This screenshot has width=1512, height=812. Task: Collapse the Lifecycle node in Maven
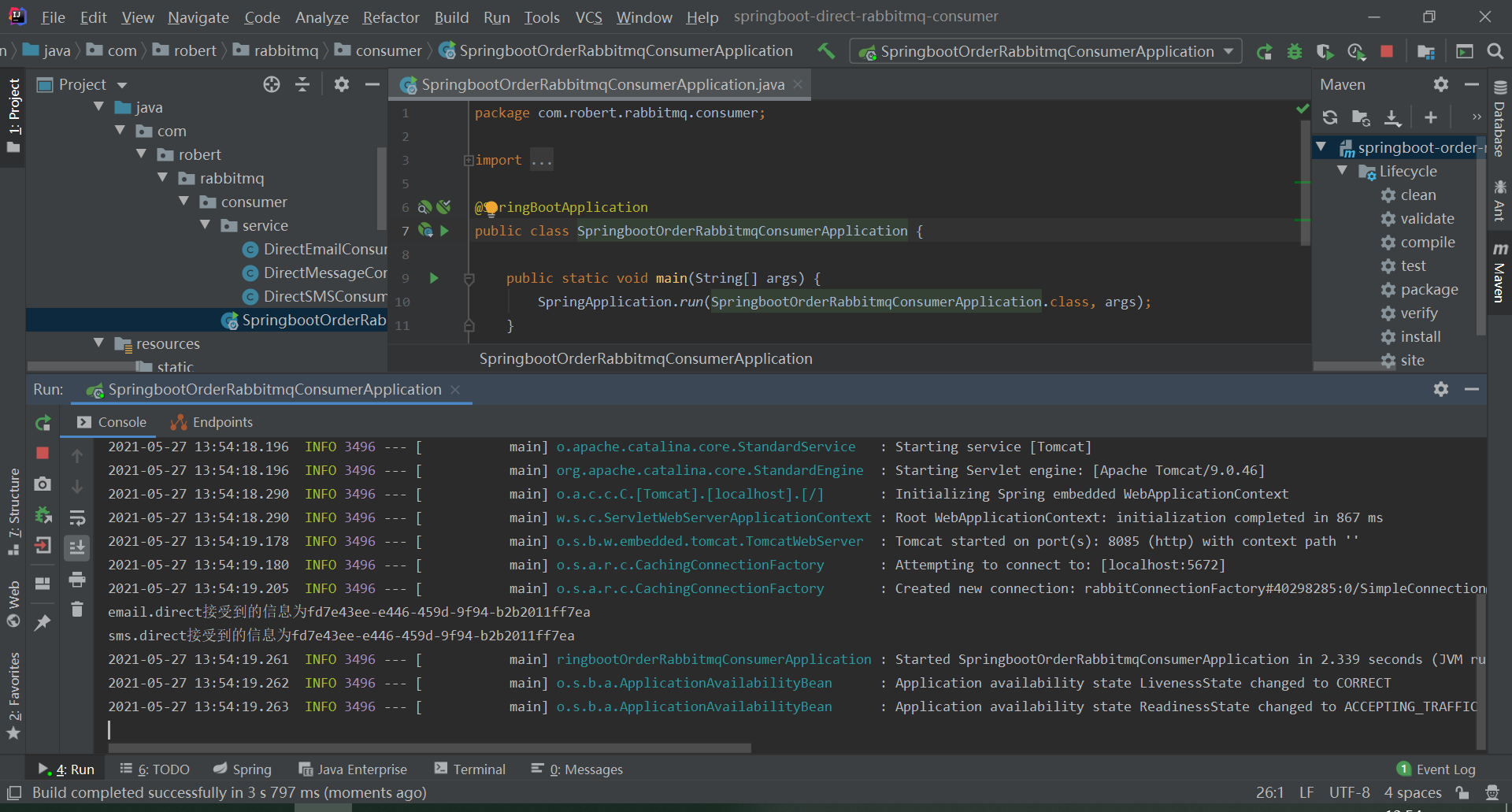[x=1343, y=171]
